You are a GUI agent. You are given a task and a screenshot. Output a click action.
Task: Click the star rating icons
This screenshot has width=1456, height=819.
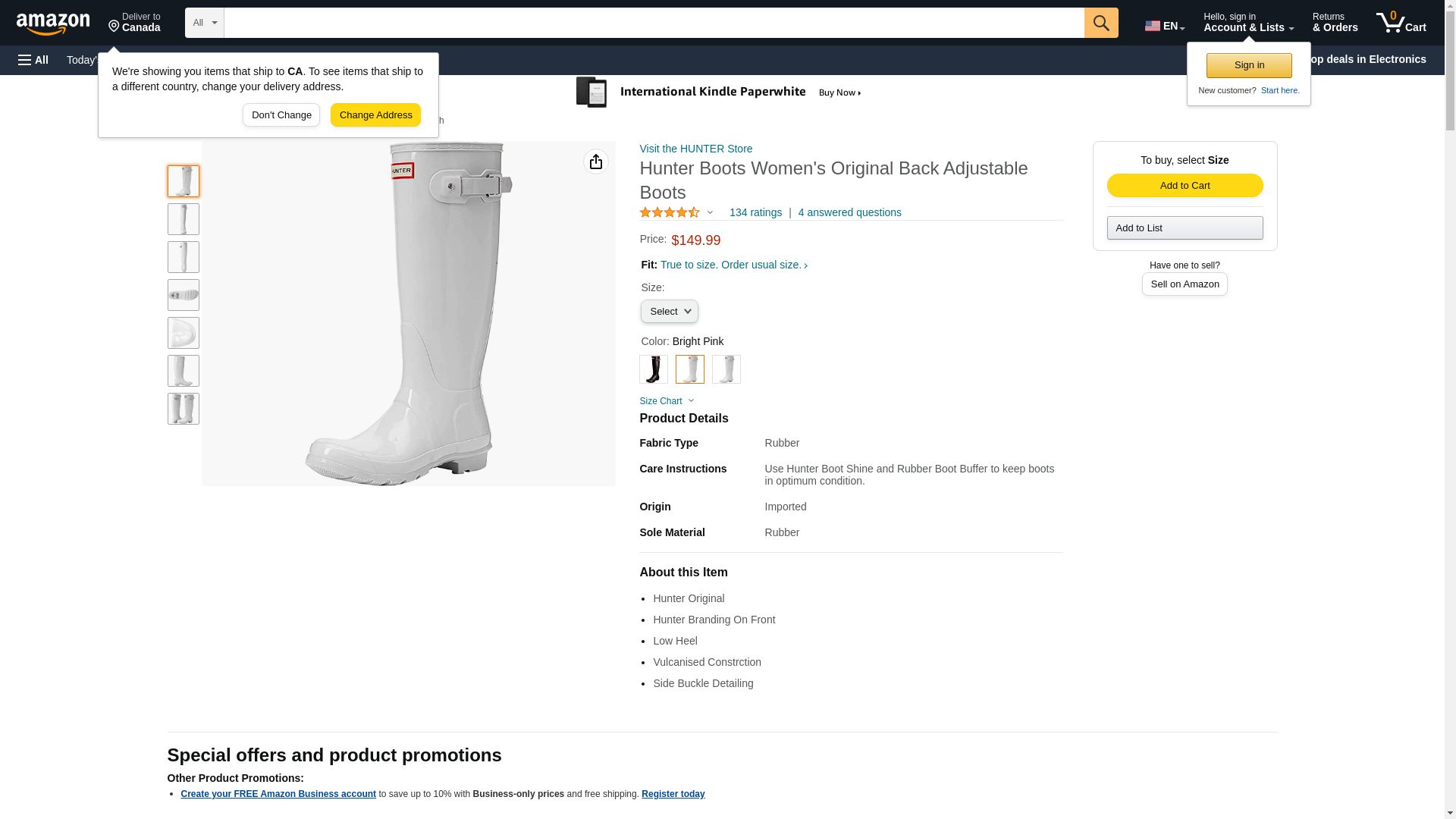click(670, 213)
